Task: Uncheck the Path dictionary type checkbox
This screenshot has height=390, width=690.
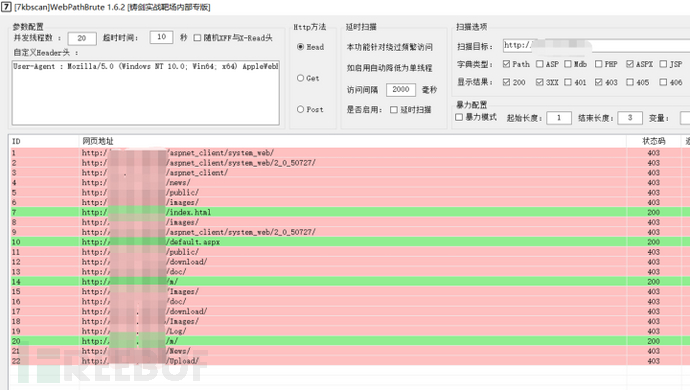Action: coord(506,64)
